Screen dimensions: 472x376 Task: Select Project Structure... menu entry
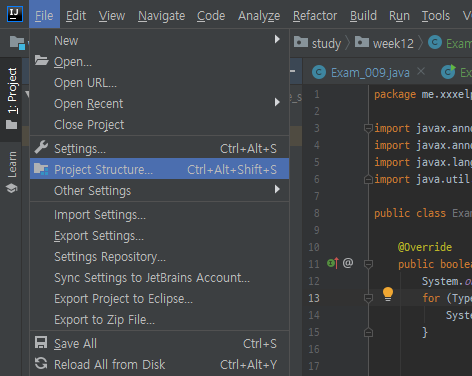159,169
